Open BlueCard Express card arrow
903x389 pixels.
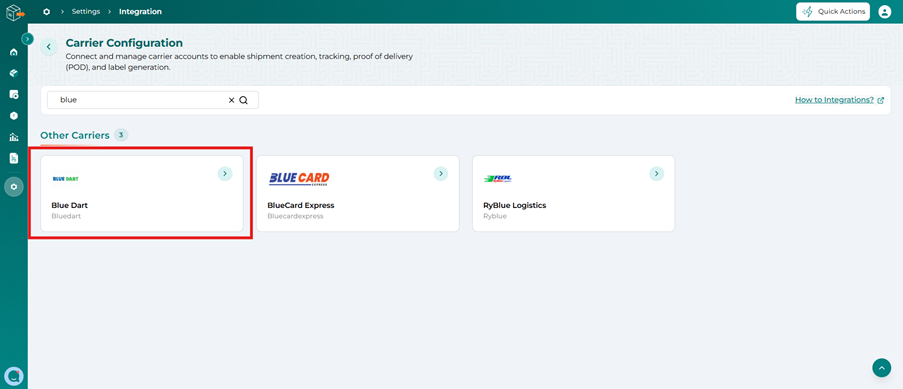441,173
